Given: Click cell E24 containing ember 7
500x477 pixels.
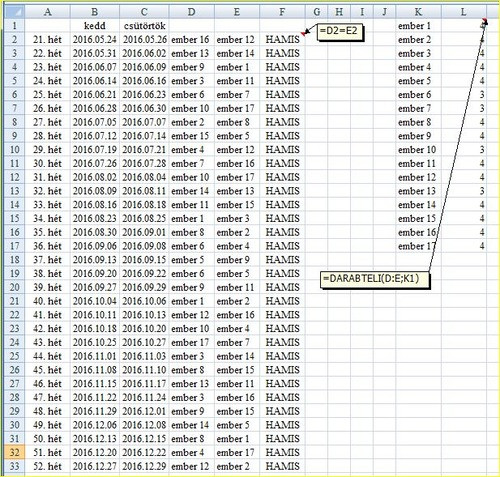Looking at the screenshot, I should (x=237, y=342).
